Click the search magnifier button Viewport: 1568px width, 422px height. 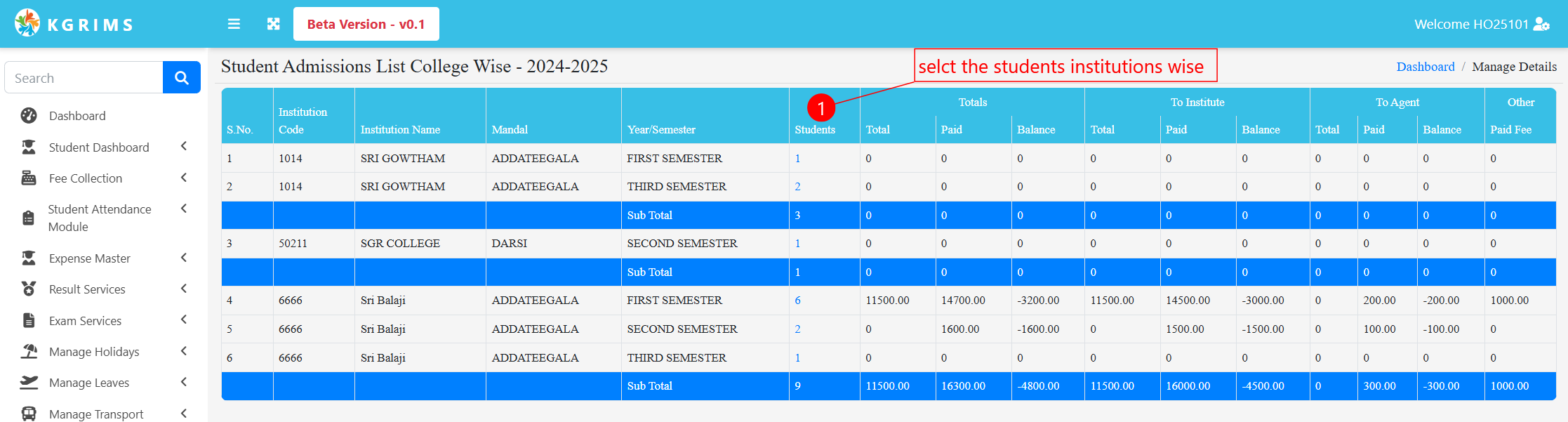(x=182, y=77)
